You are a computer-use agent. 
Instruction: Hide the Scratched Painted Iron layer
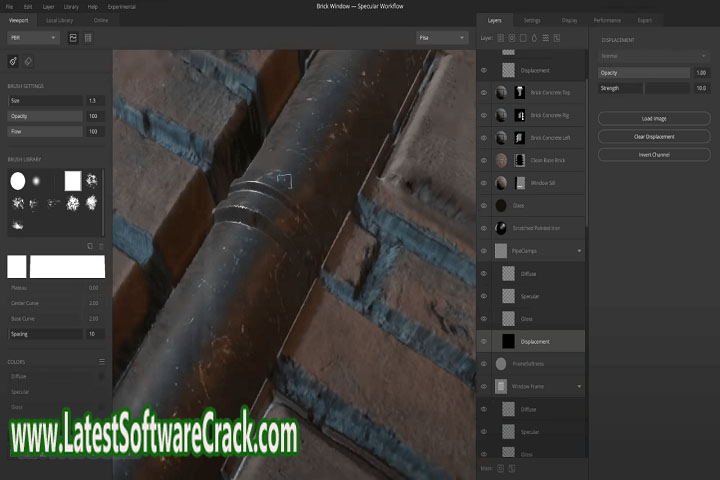(x=484, y=228)
